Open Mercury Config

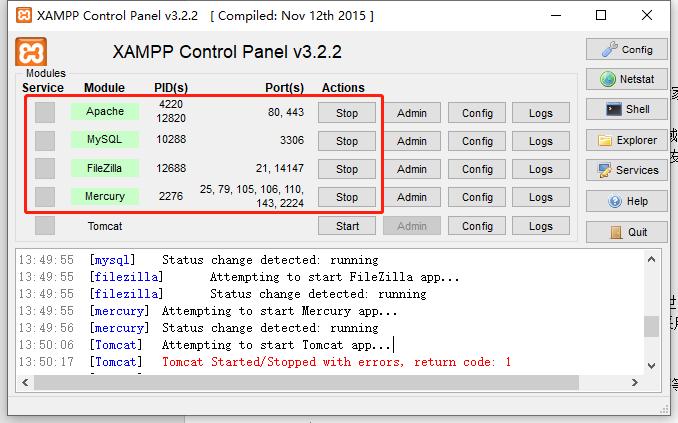(477, 197)
